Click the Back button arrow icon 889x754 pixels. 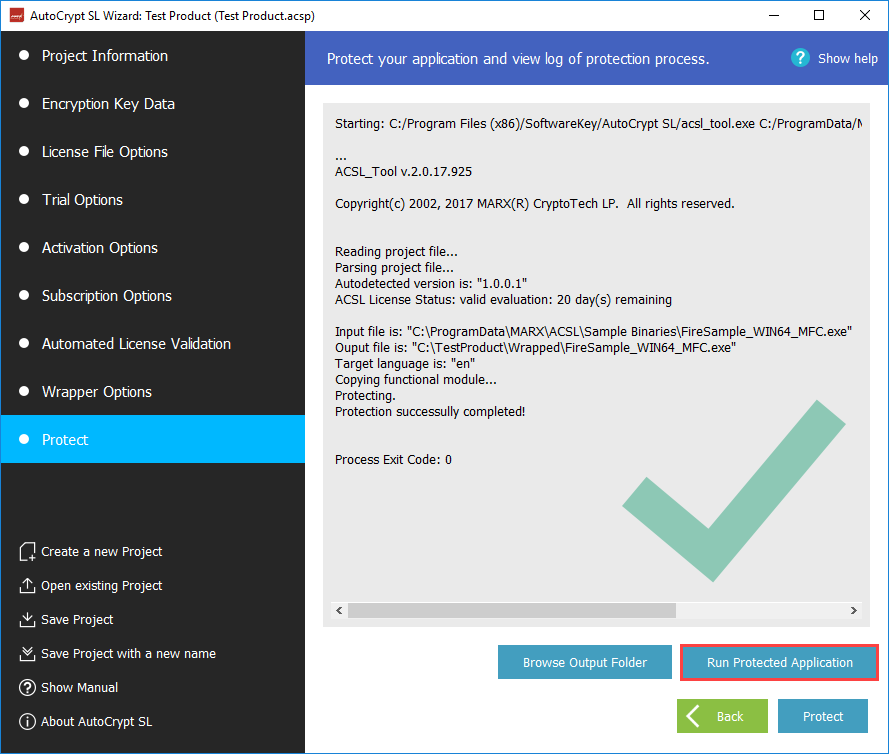tap(693, 716)
